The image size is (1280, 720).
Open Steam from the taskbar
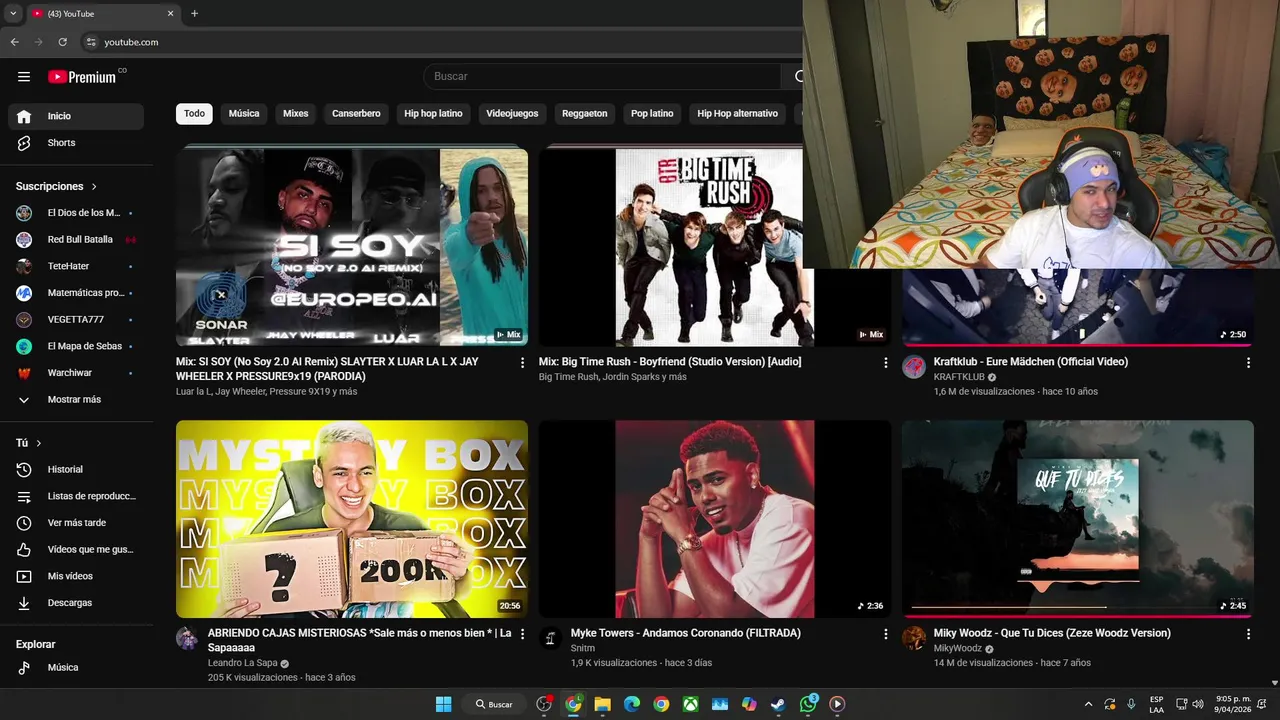tap(778, 704)
